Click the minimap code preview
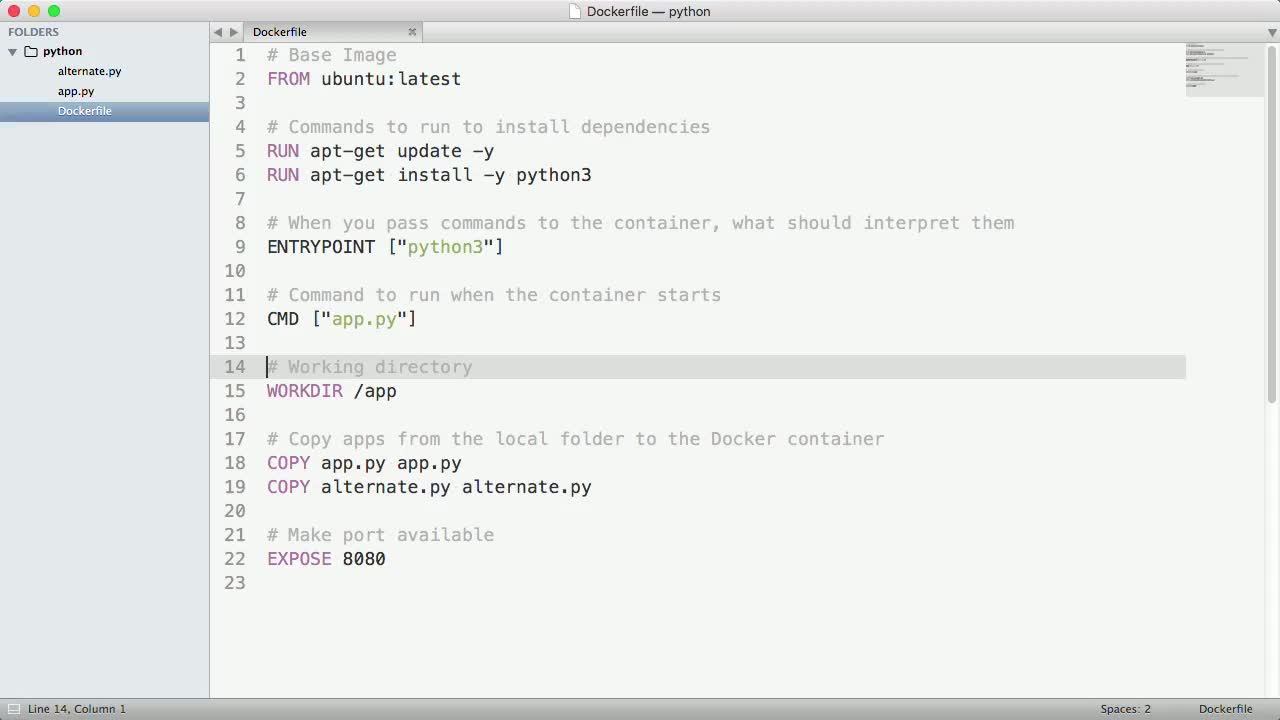Image resolution: width=1280 pixels, height=720 pixels. coord(1224,69)
